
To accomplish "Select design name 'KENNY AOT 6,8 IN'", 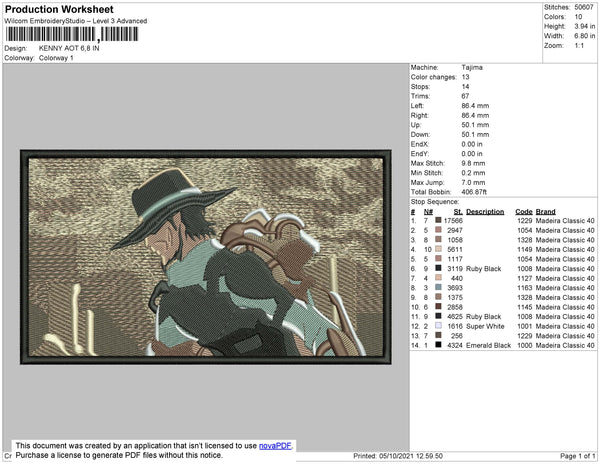I will click(x=69, y=49).
